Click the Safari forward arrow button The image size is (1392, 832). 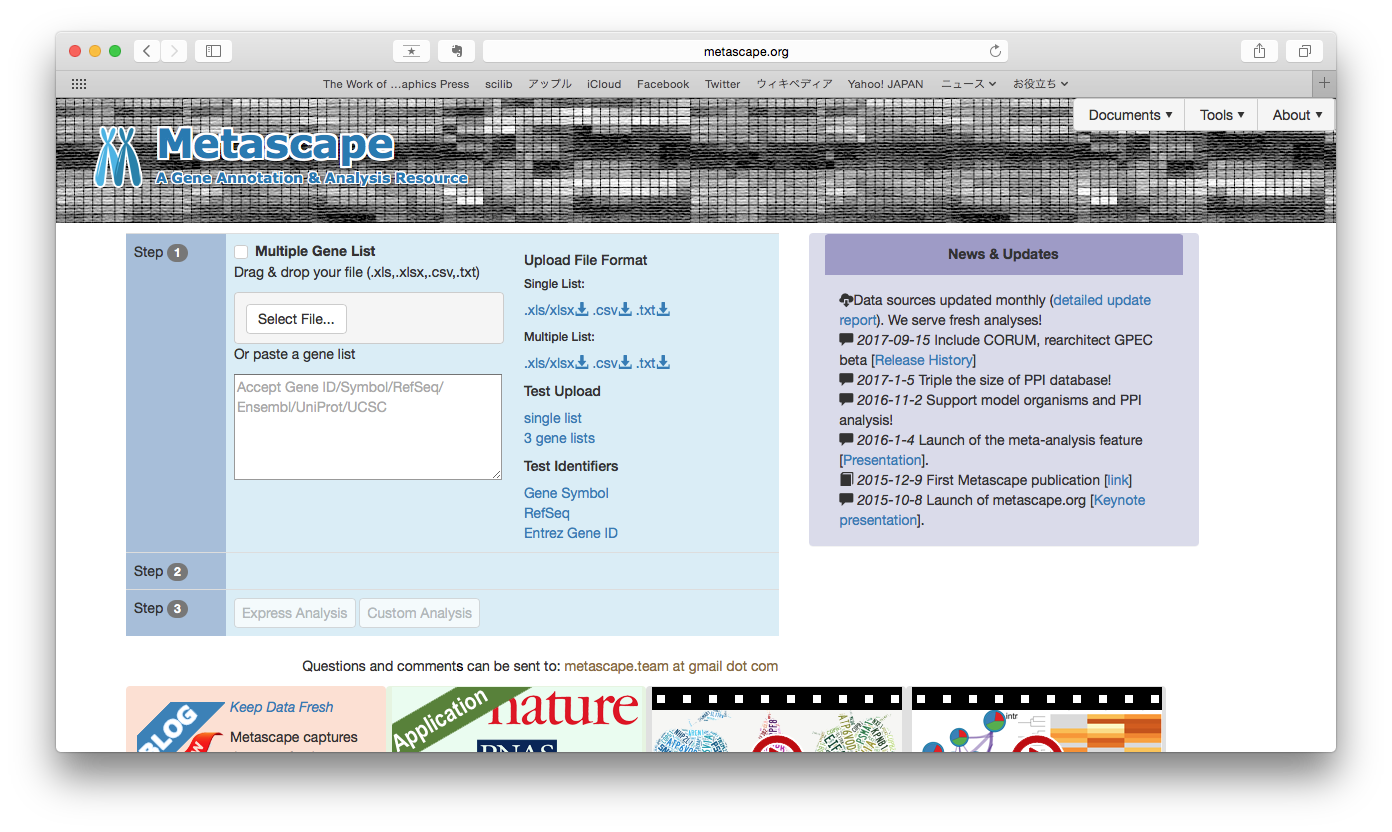(174, 51)
